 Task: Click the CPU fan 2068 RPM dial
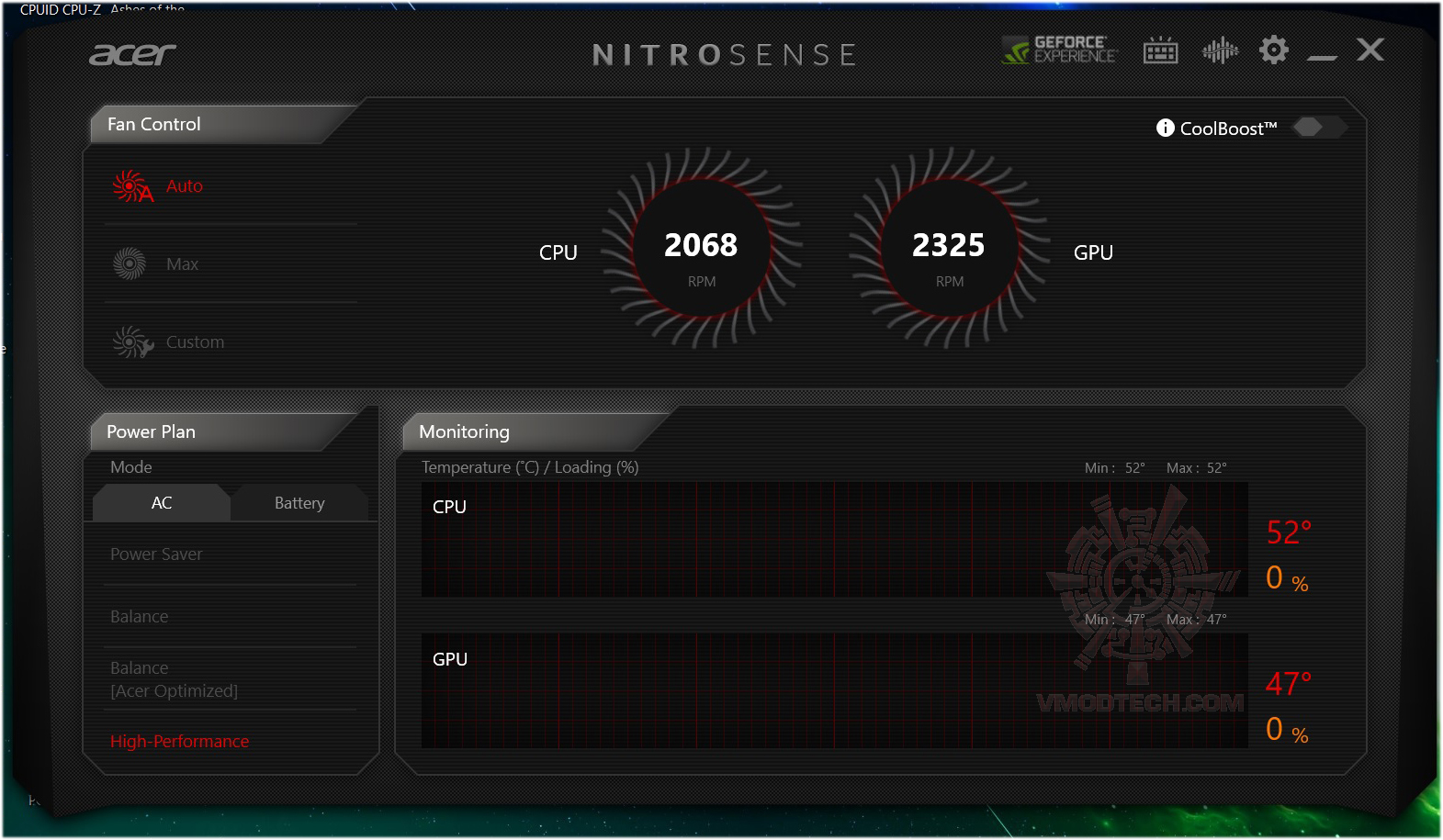tap(702, 248)
